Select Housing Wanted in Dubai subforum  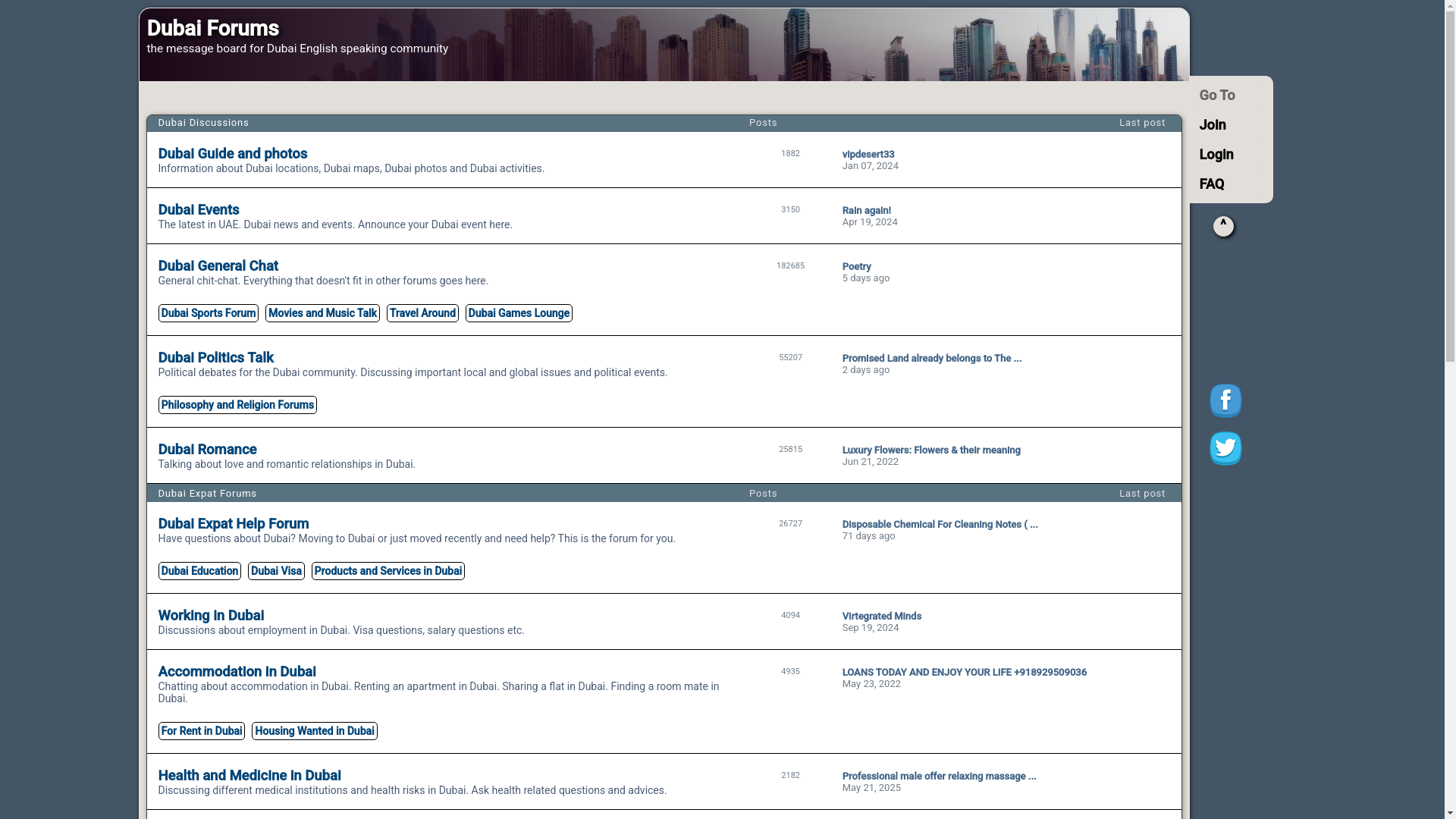(x=314, y=731)
